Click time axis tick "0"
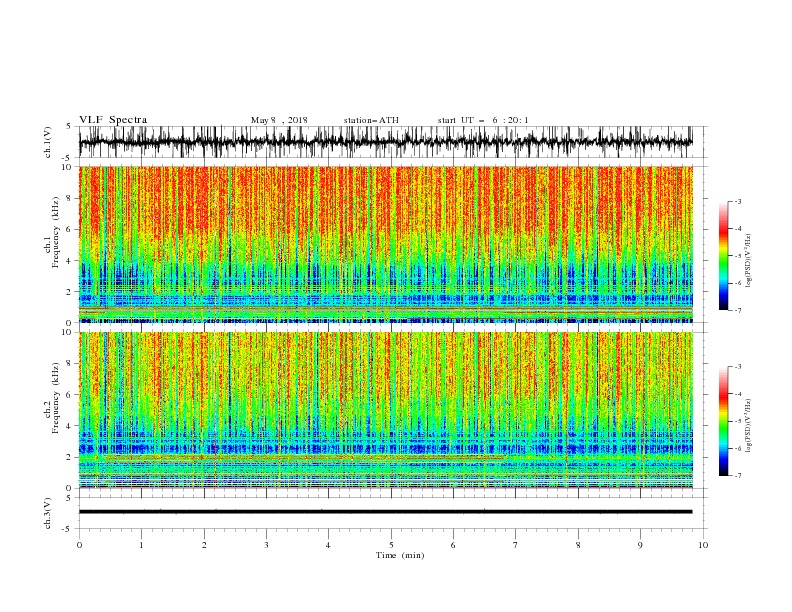Viewport: 792px width, 612px height. click(79, 545)
